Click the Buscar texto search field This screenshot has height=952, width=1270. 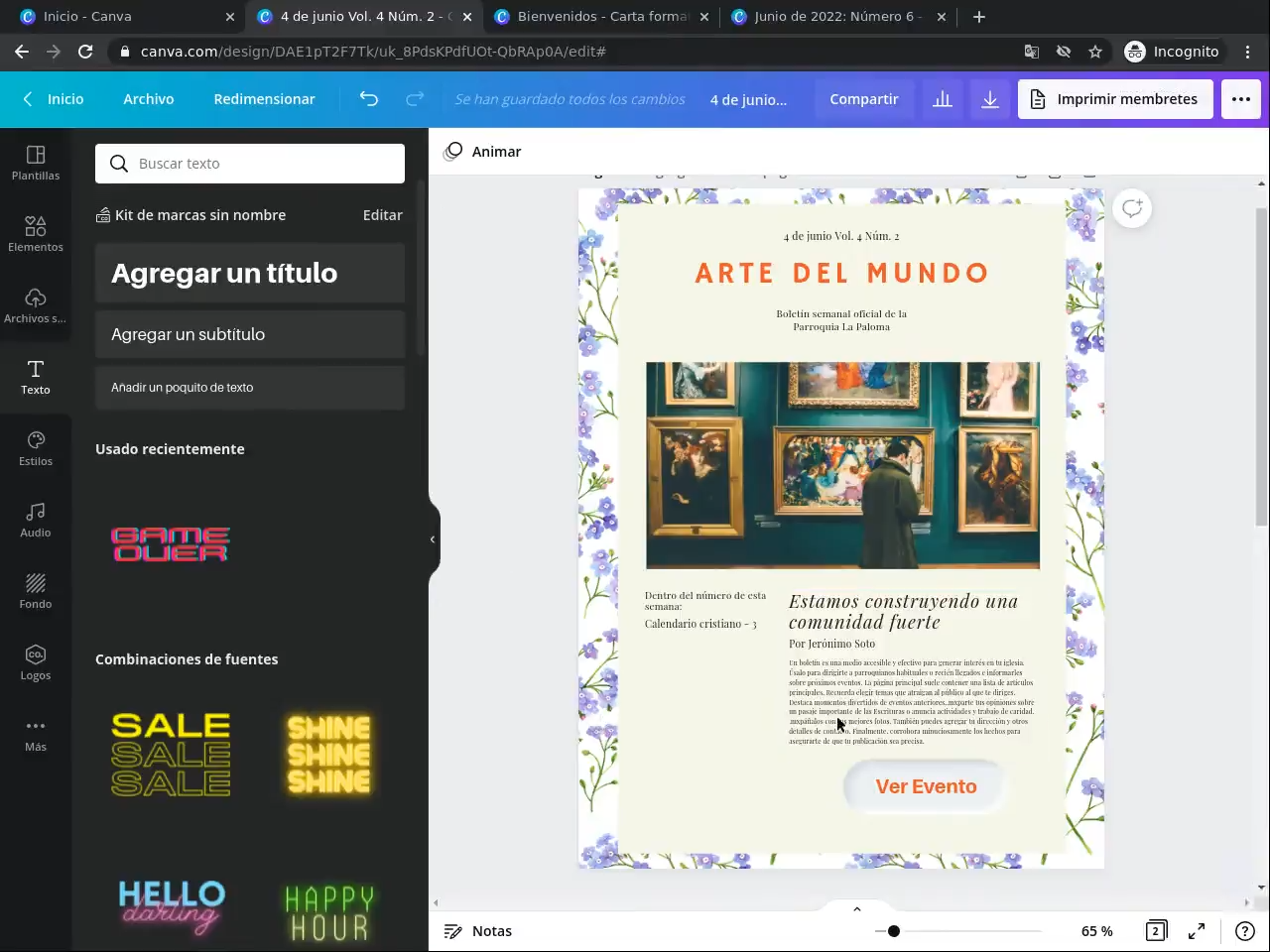tap(250, 164)
